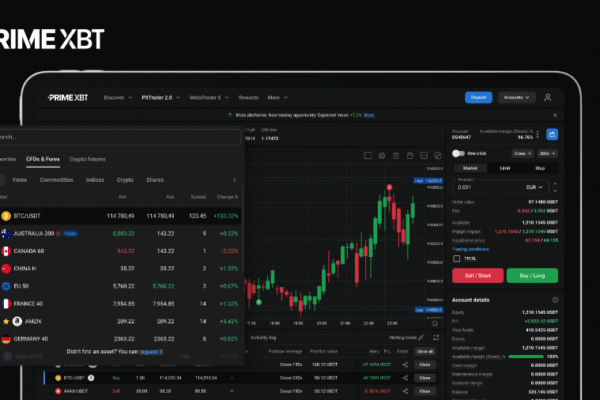
Task: Click the Germany flag icon
Action: click(x=6, y=339)
